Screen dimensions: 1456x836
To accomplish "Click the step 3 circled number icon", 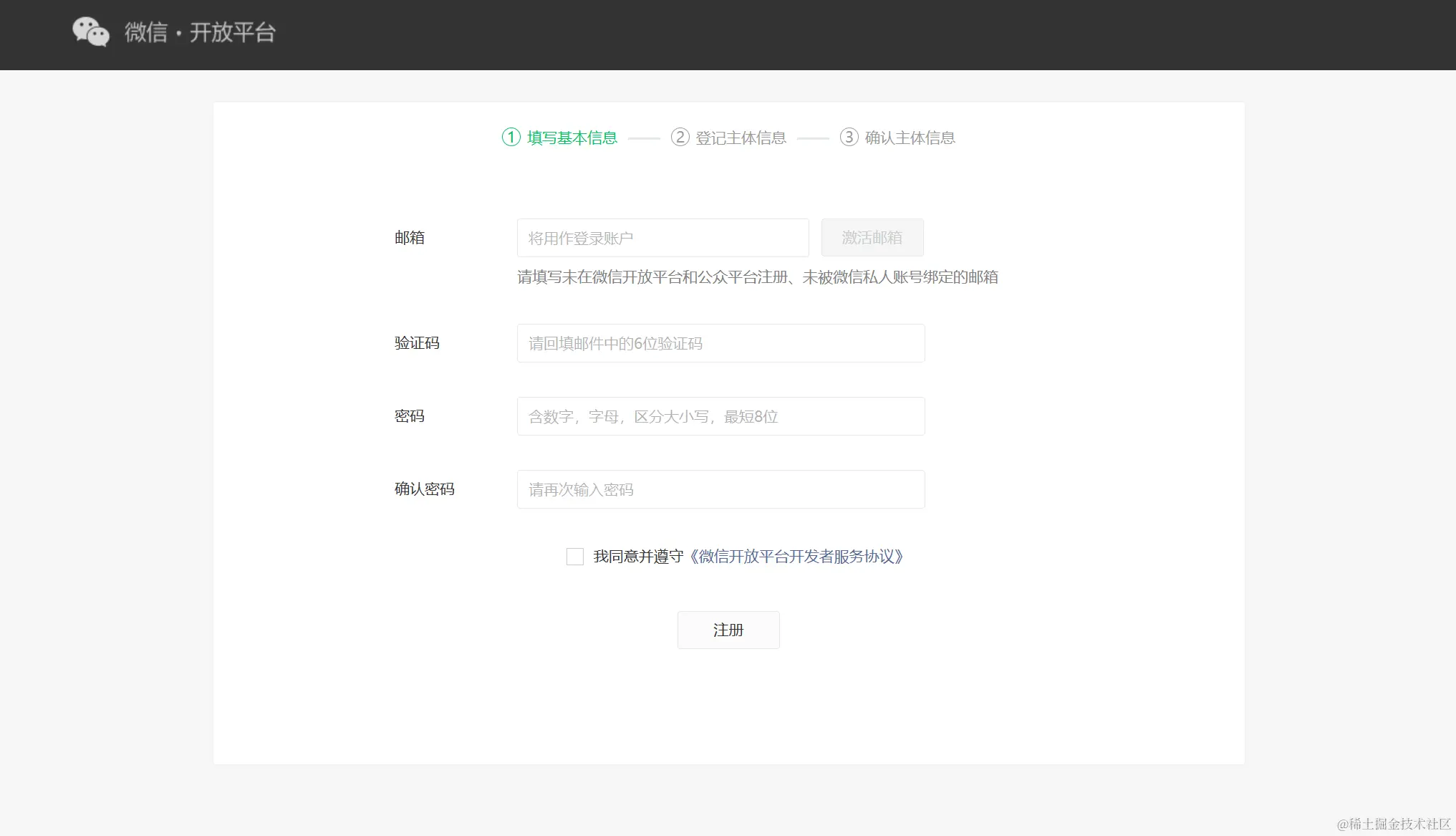I will point(849,138).
